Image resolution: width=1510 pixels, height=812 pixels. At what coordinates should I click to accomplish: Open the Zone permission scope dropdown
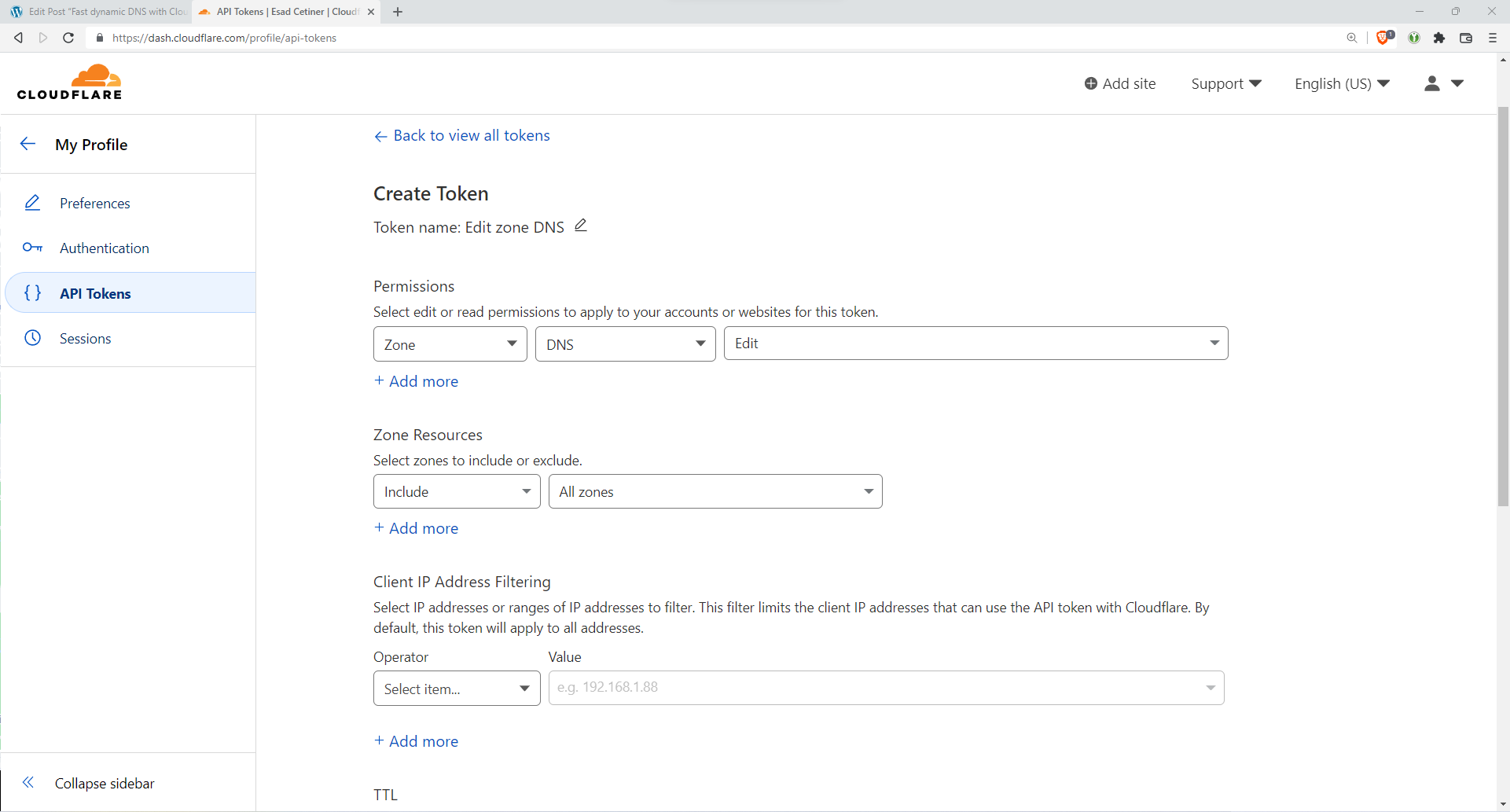pyautogui.click(x=450, y=344)
